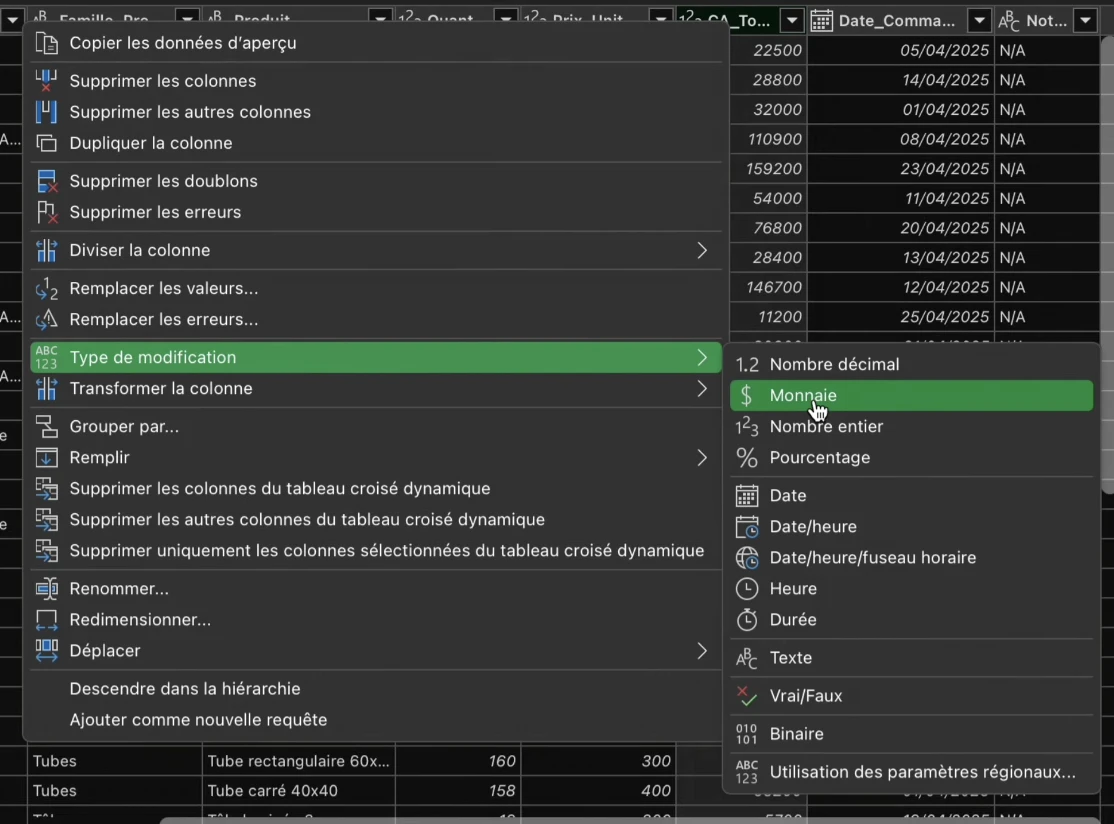
Task: Open the Date_Comma column filter dropdown
Action: click(980, 21)
